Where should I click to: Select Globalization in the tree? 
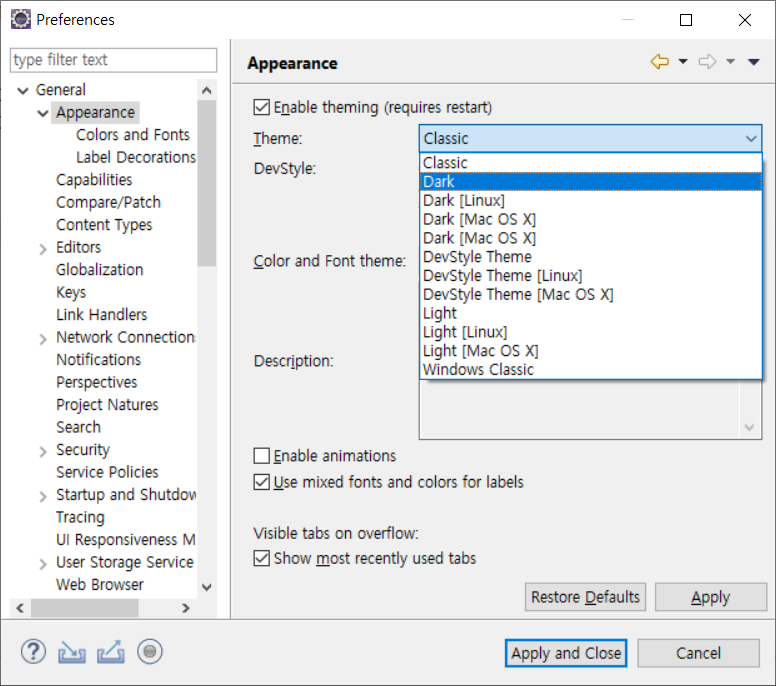click(99, 270)
